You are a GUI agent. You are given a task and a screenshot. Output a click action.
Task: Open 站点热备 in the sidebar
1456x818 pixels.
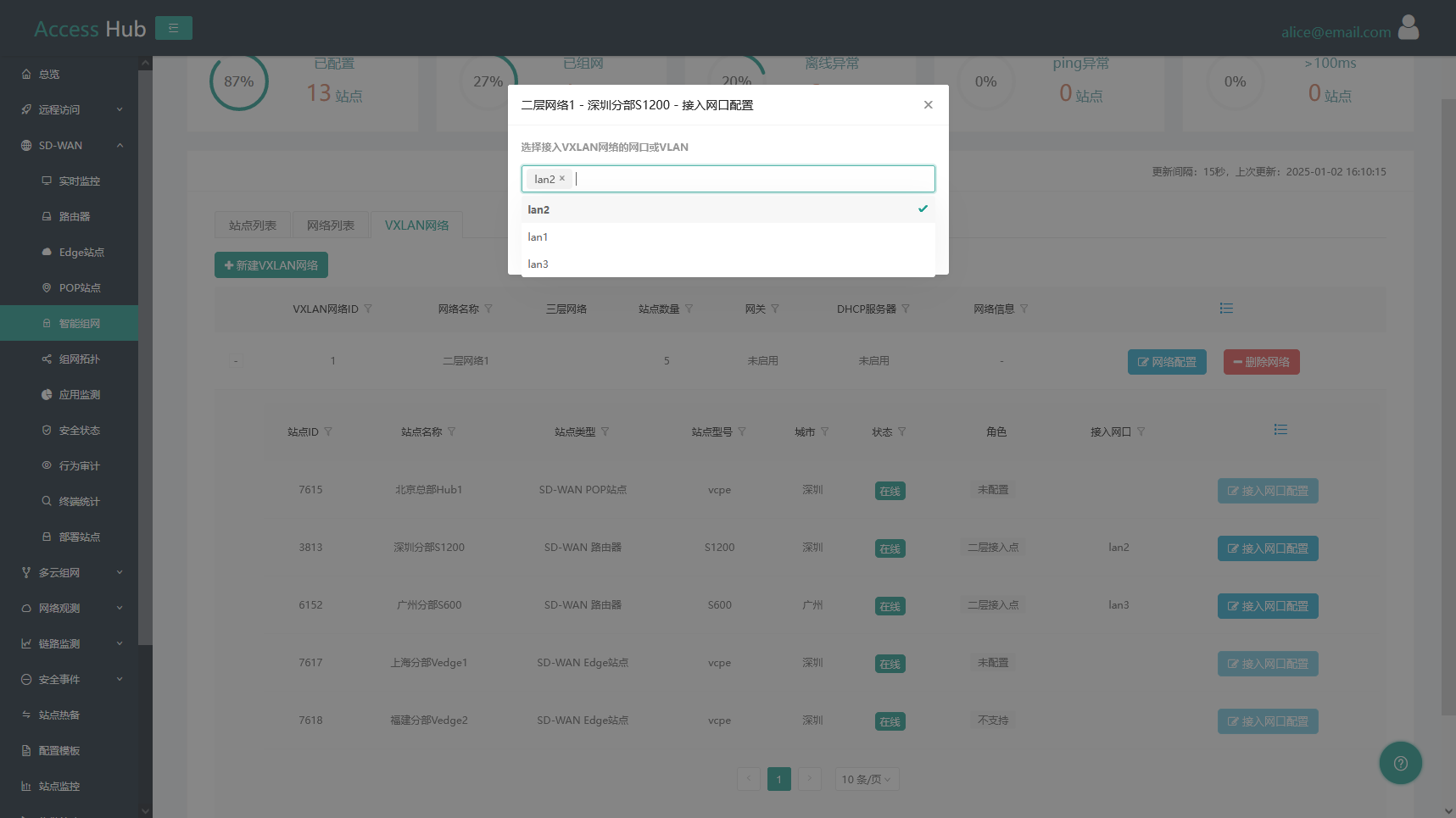tap(69, 715)
